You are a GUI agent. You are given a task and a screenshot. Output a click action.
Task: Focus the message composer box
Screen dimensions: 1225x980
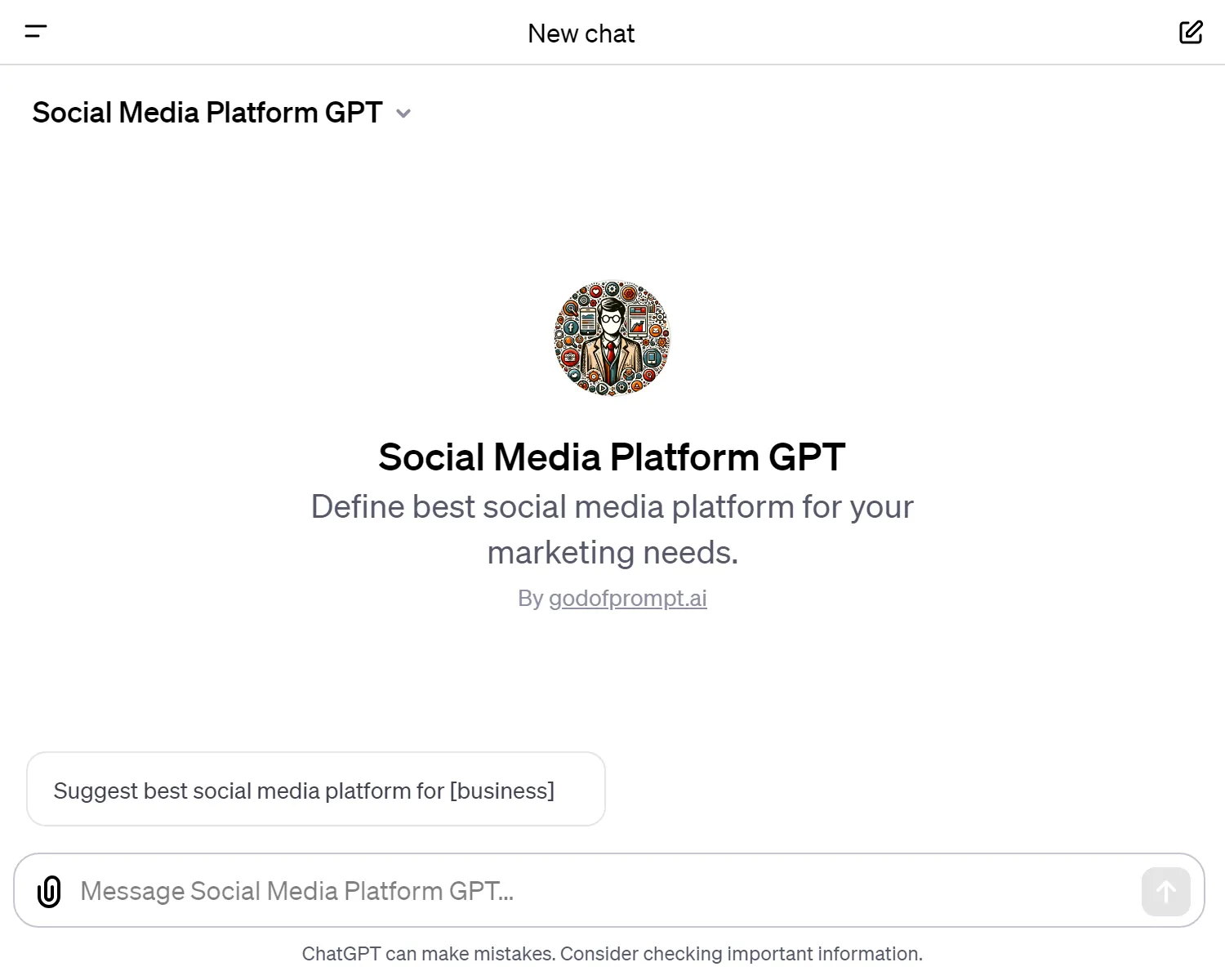click(x=572, y=891)
